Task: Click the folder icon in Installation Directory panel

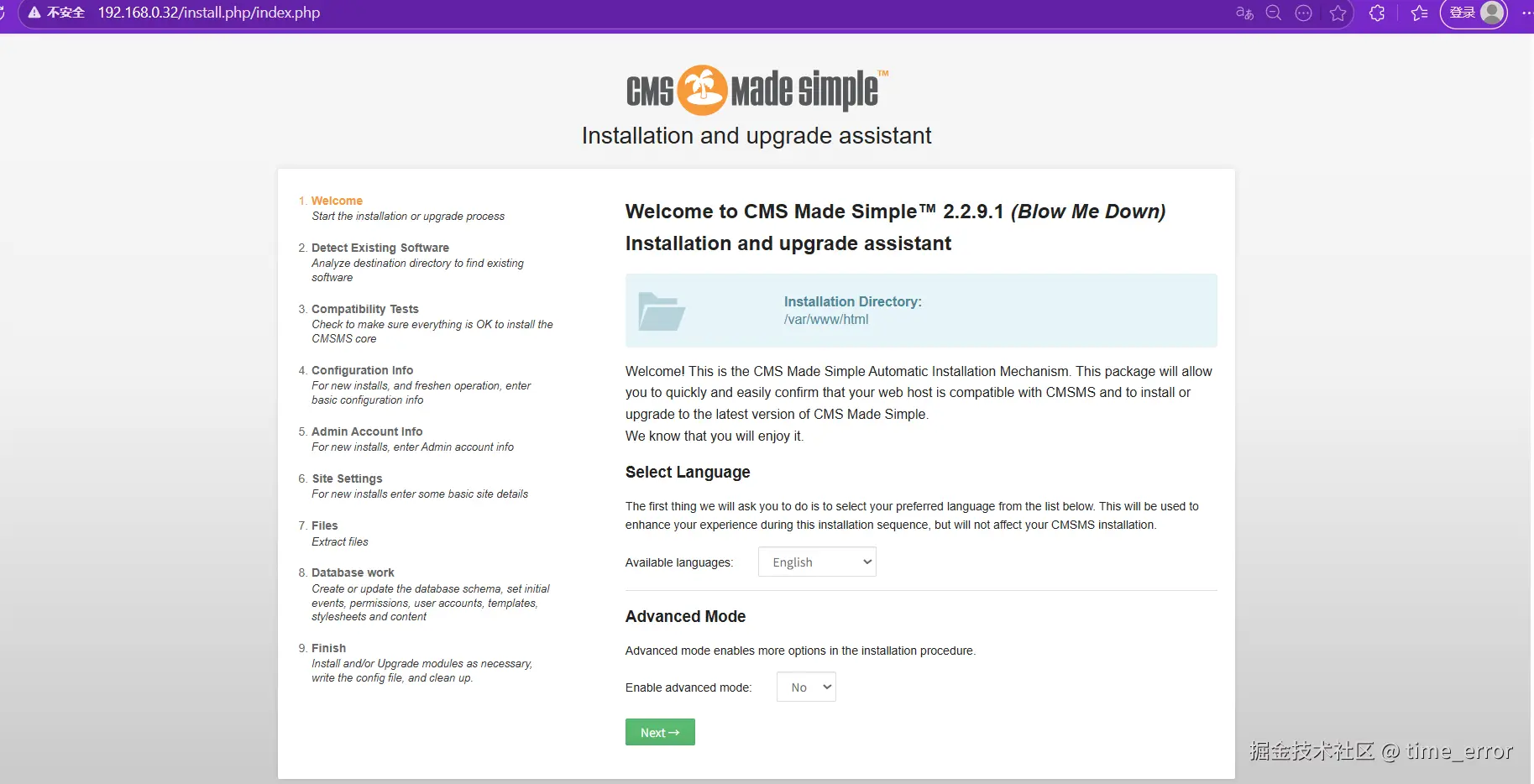Action: pos(662,311)
